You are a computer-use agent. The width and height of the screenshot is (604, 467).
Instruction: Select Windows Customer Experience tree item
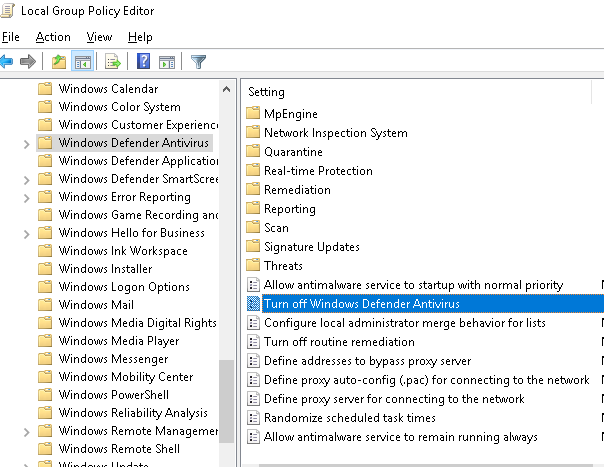click(x=138, y=124)
